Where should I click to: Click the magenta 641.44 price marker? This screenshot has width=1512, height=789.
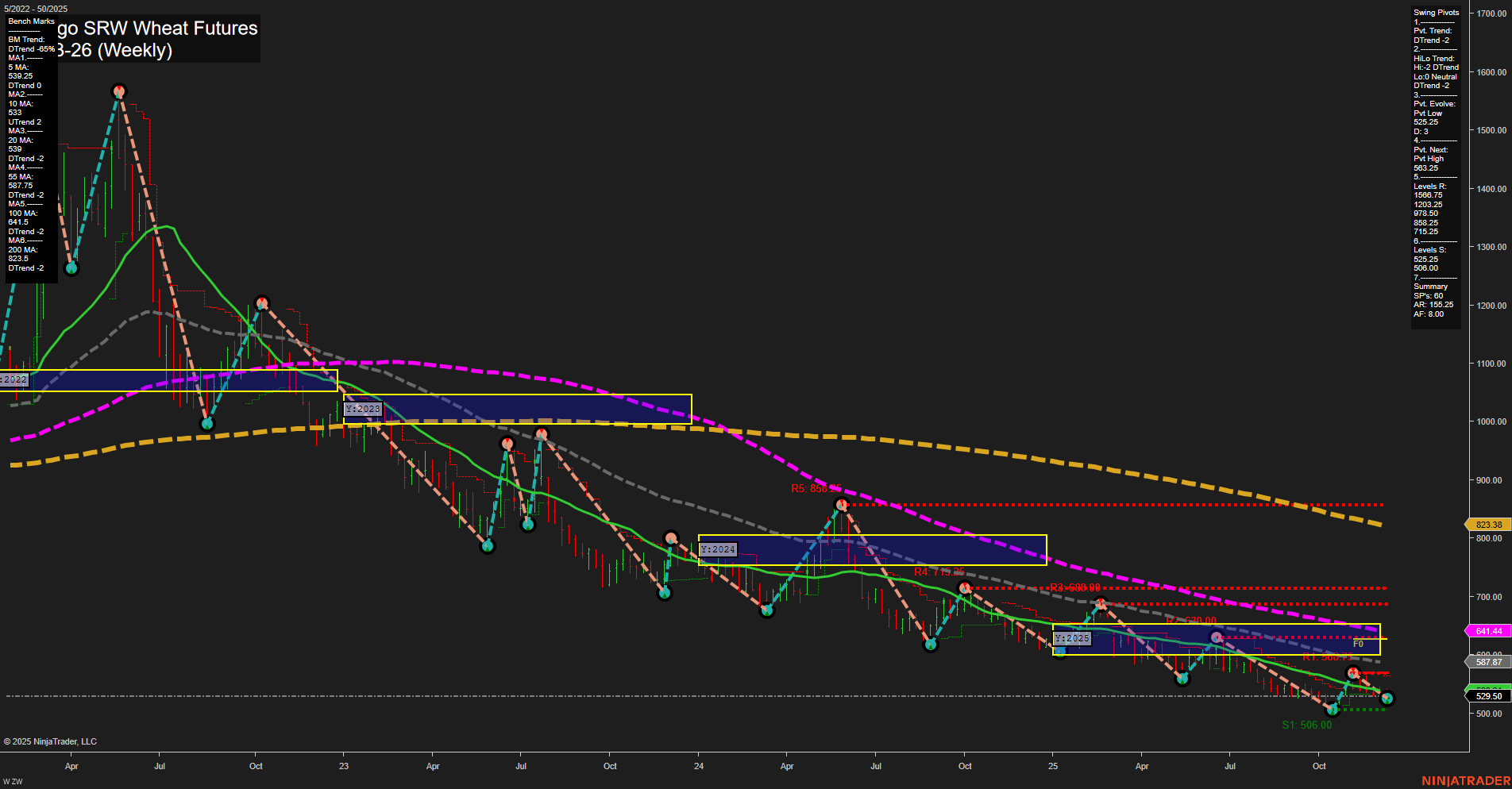pyautogui.click(x=1487, y=630)
